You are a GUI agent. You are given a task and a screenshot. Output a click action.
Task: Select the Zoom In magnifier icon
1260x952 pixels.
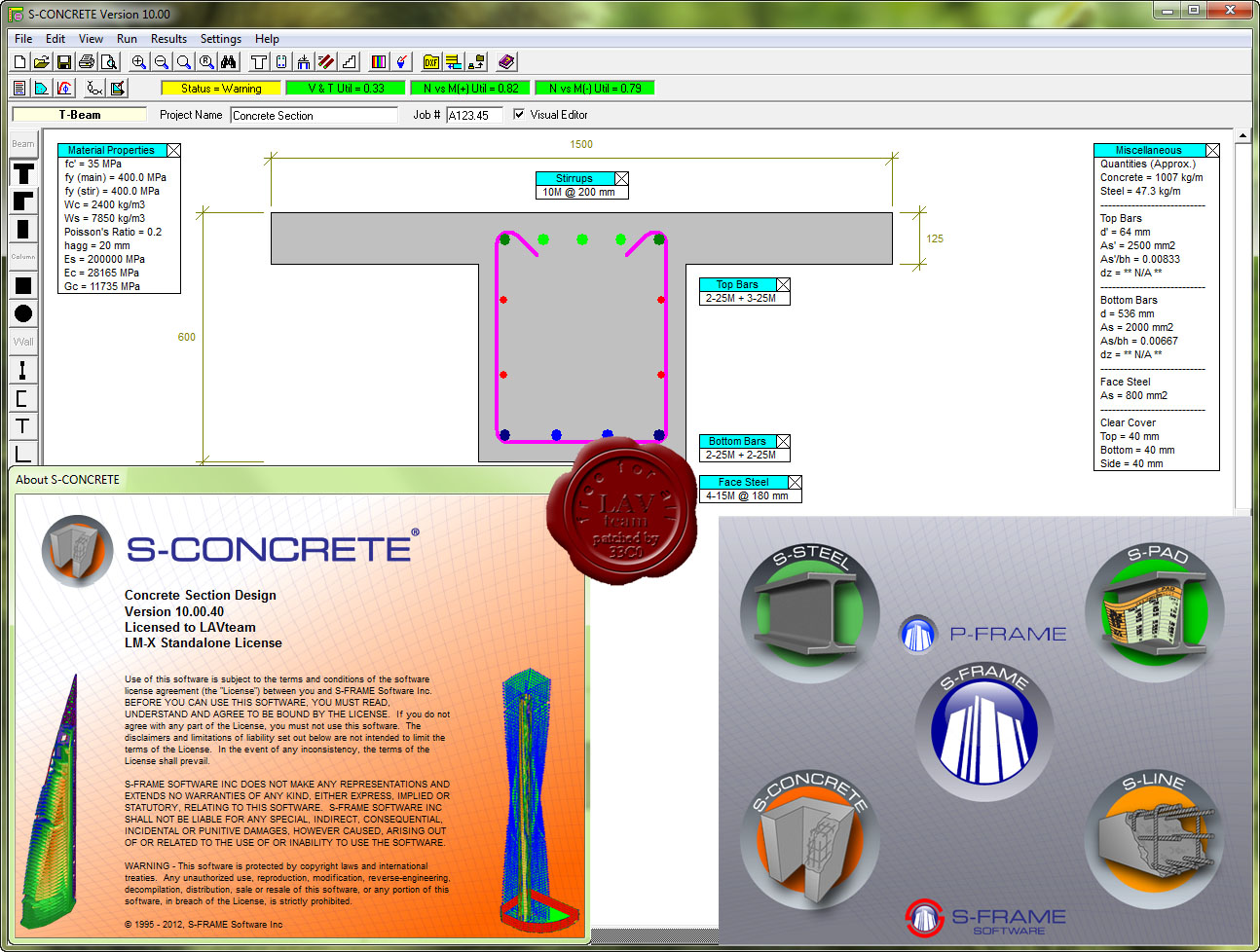[139, 62]
